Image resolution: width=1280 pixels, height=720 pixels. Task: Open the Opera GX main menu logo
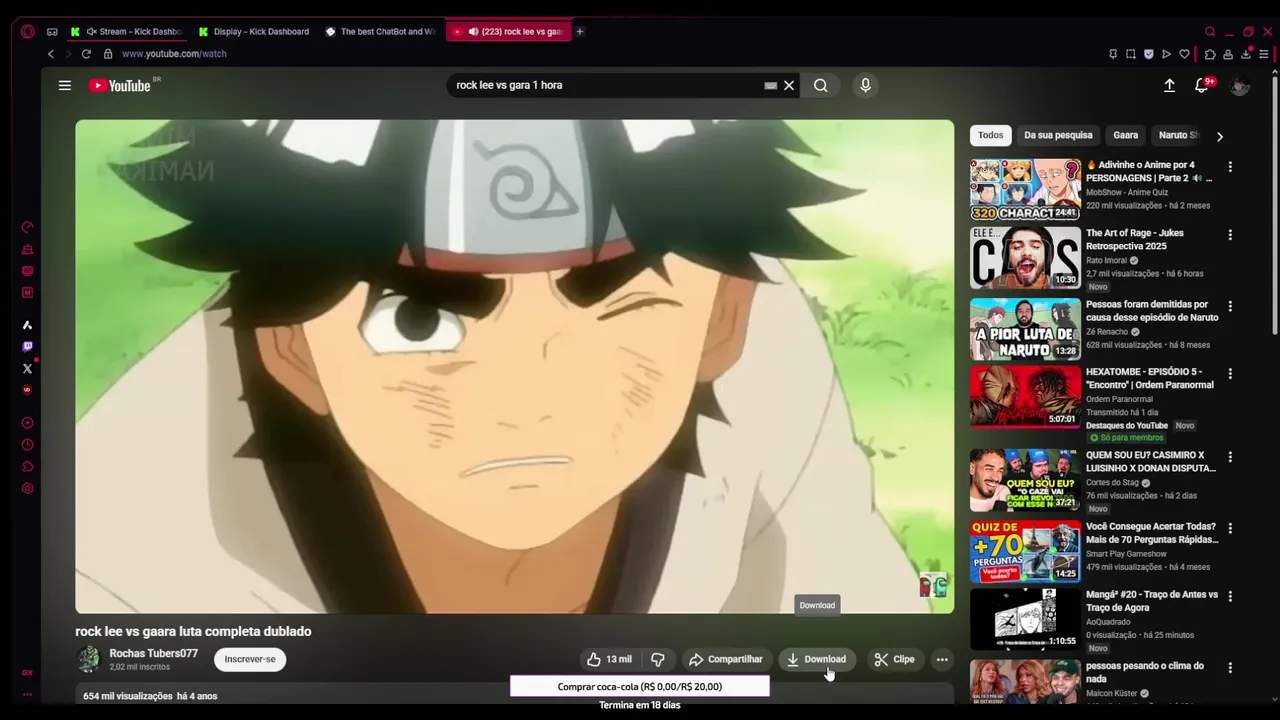(x=27, y=31)
